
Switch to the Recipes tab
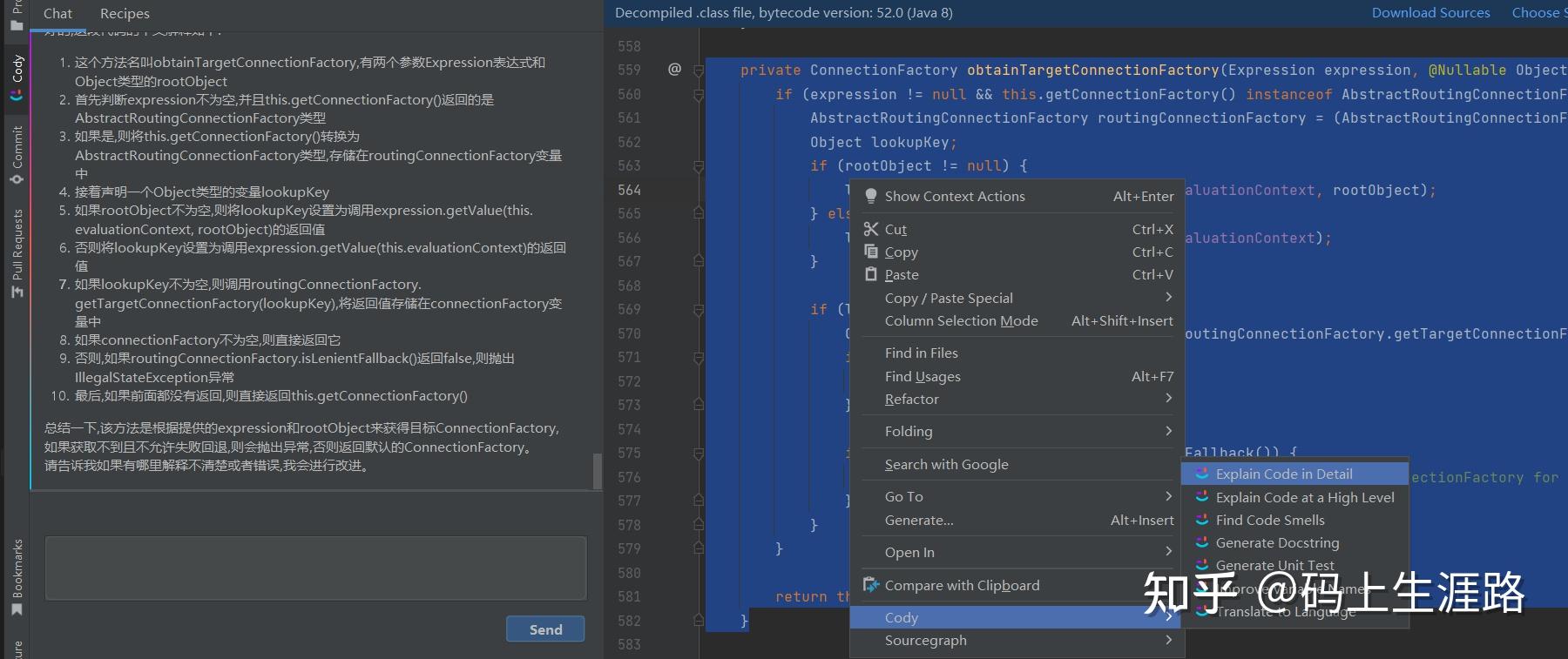125,13
